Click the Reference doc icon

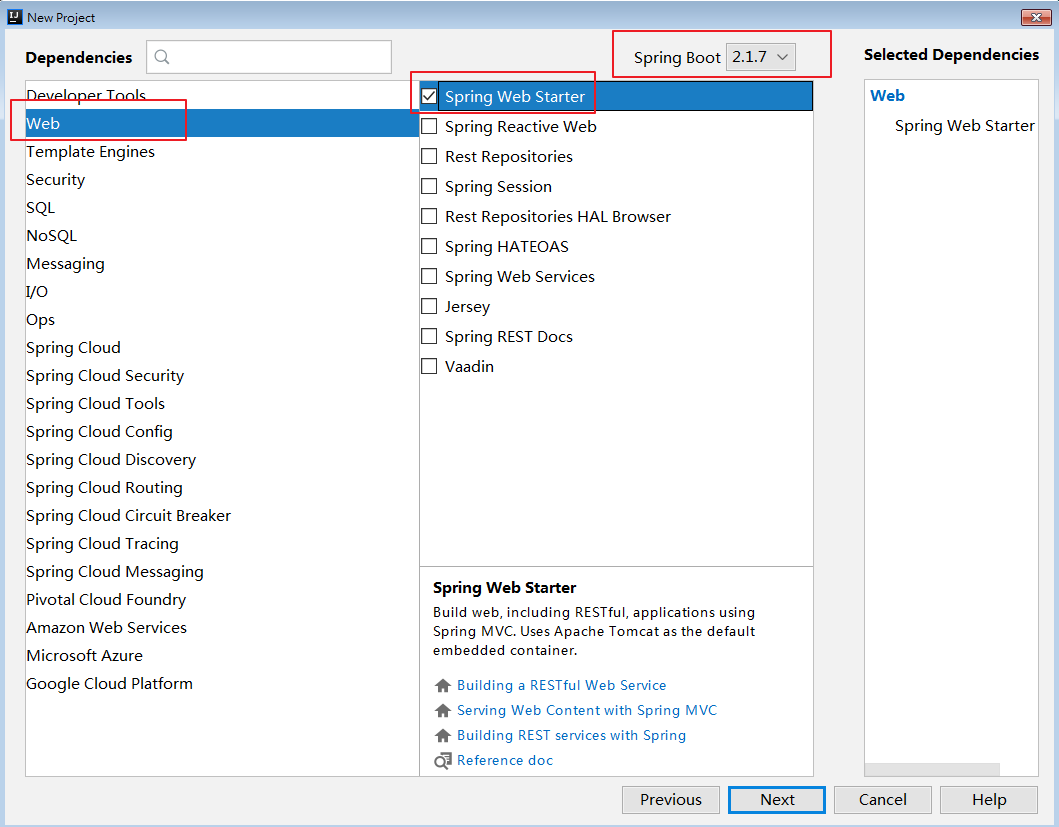pyautogui.click(x=442, y=761)
